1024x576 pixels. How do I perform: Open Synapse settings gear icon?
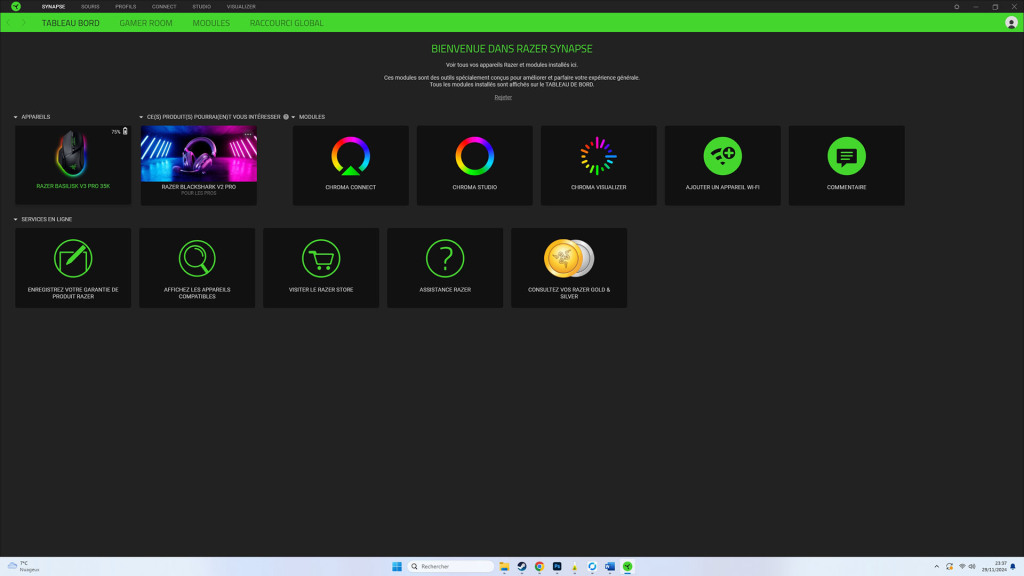pos(957,7)
